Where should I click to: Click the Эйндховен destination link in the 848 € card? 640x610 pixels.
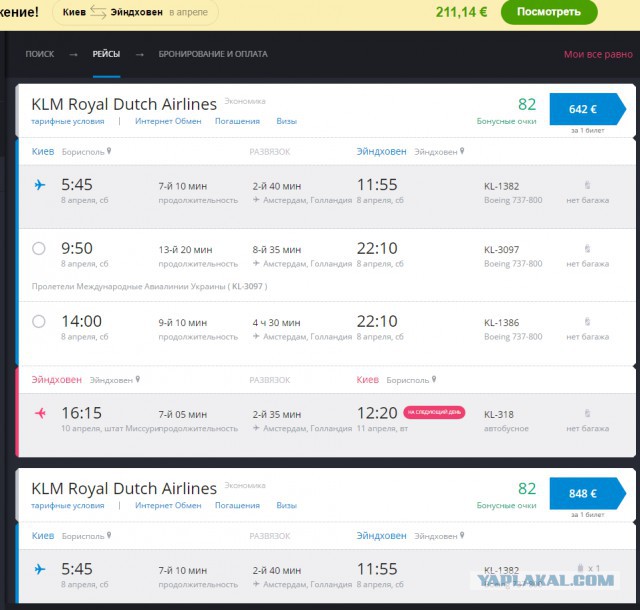pos(381,536)
